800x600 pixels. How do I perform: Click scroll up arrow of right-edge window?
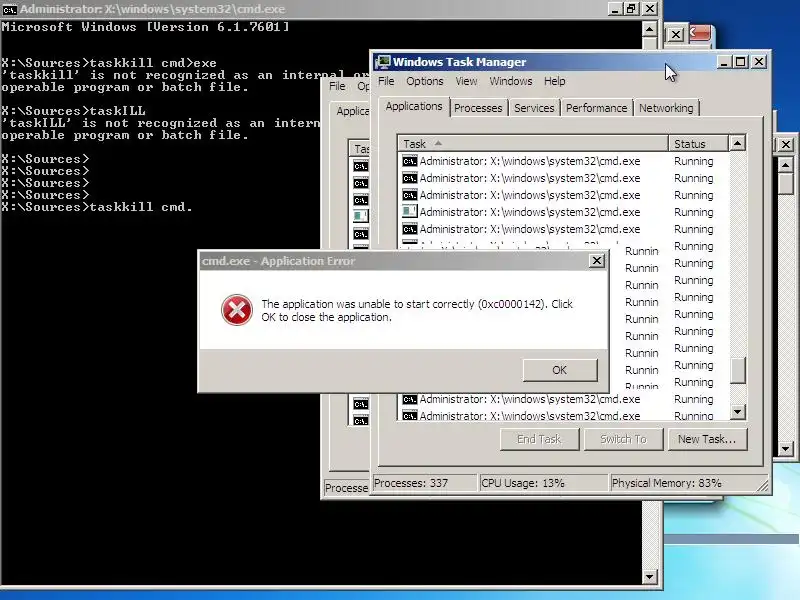(x=786, y=165)
